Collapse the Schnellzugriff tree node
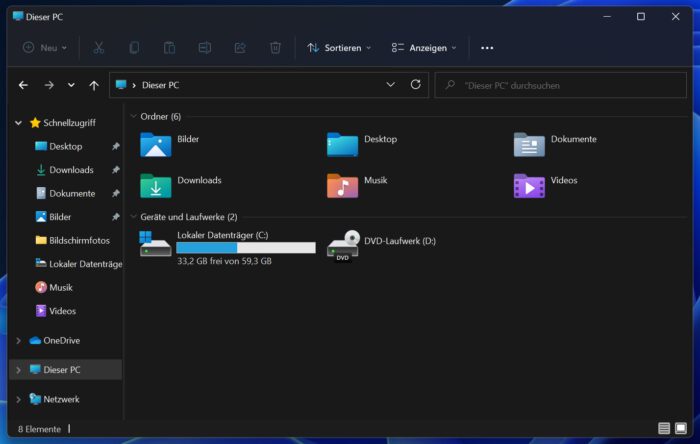This screenshot has height=444, width=700. [18, 123]
